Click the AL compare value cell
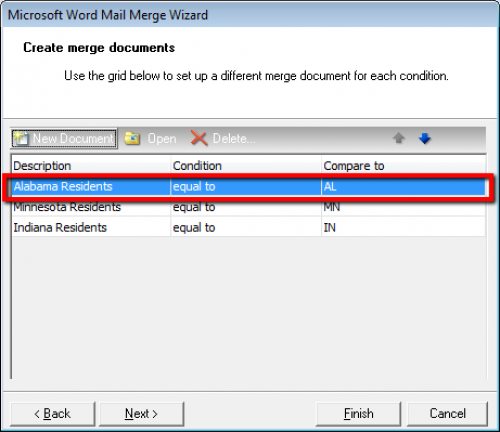This screenshot has width=500, height=432. coord(403,187)
